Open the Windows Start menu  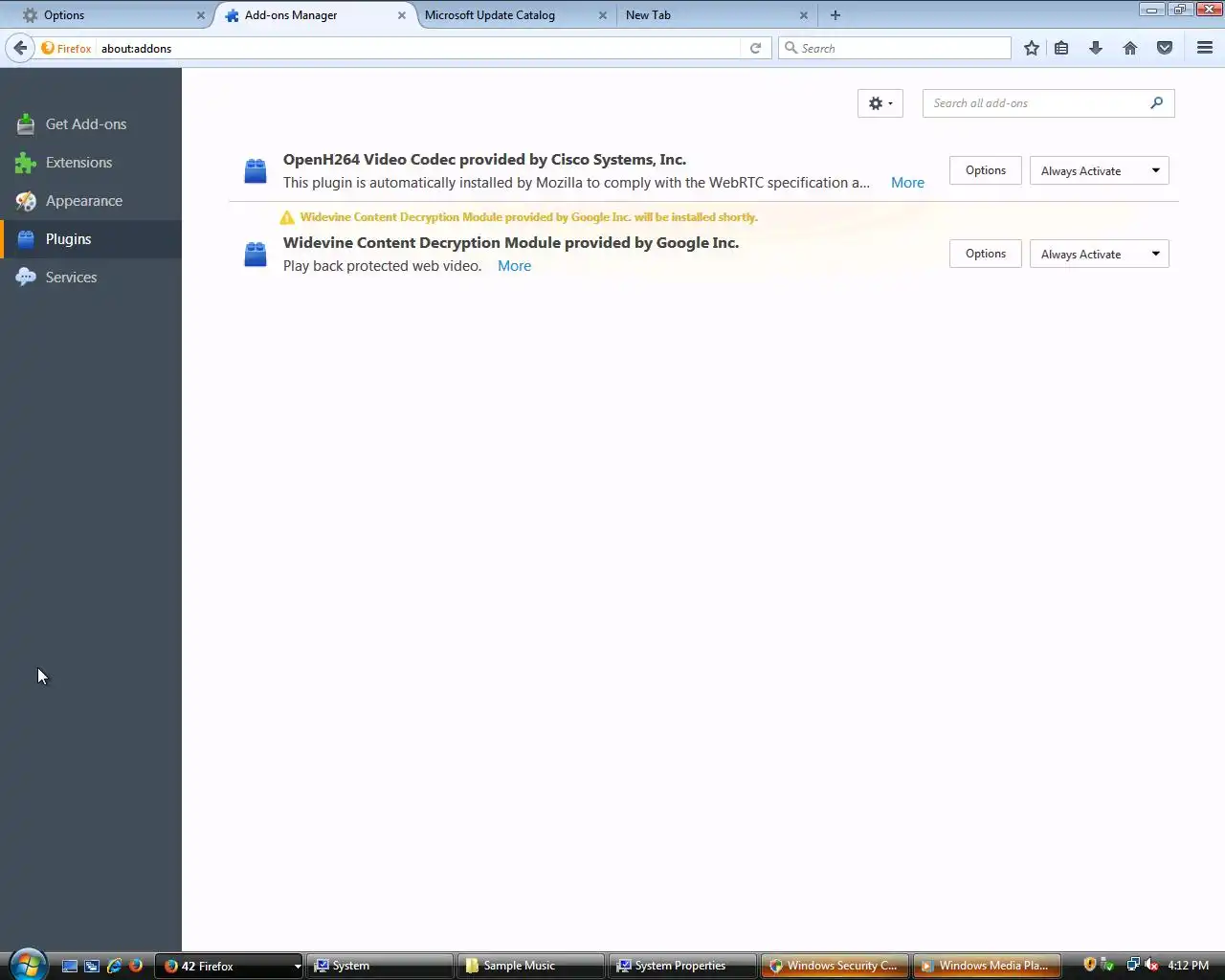point(29,965)
